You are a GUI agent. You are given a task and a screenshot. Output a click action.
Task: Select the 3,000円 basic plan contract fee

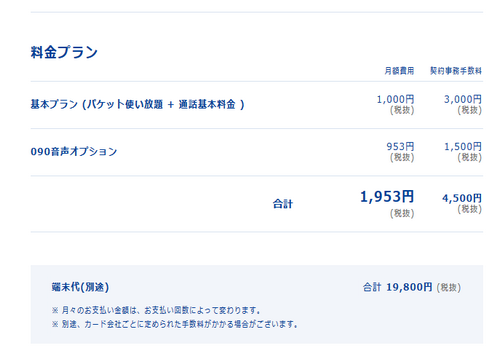[463, 99]
